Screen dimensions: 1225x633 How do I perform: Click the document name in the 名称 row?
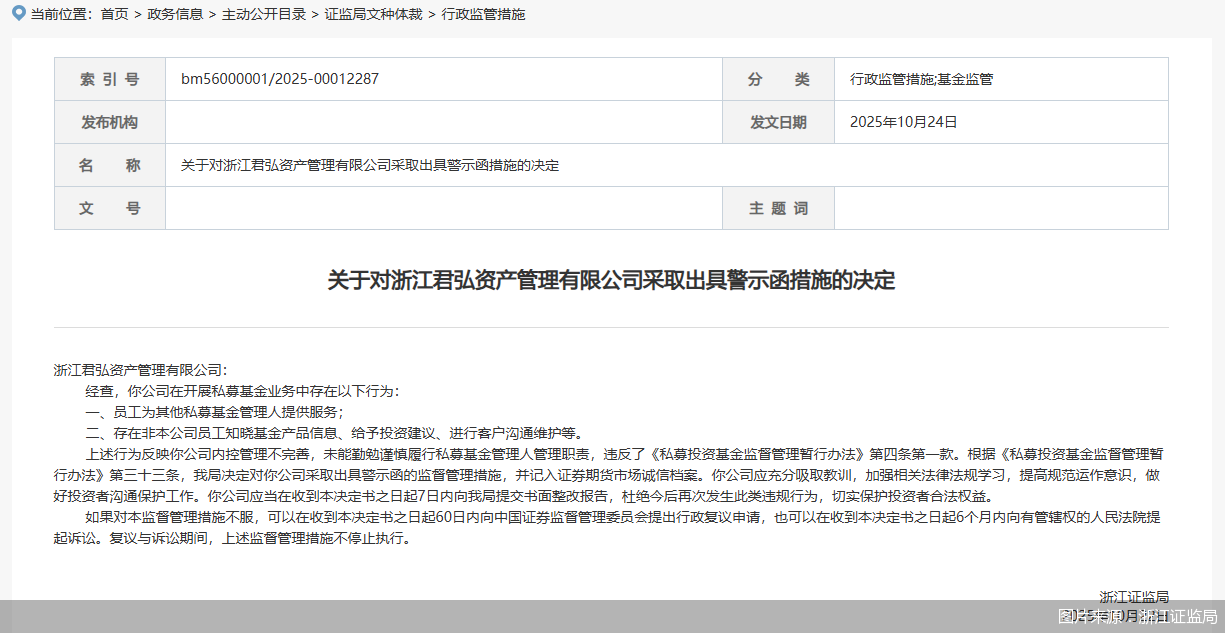pyautogui.click(x=370, y=165)
